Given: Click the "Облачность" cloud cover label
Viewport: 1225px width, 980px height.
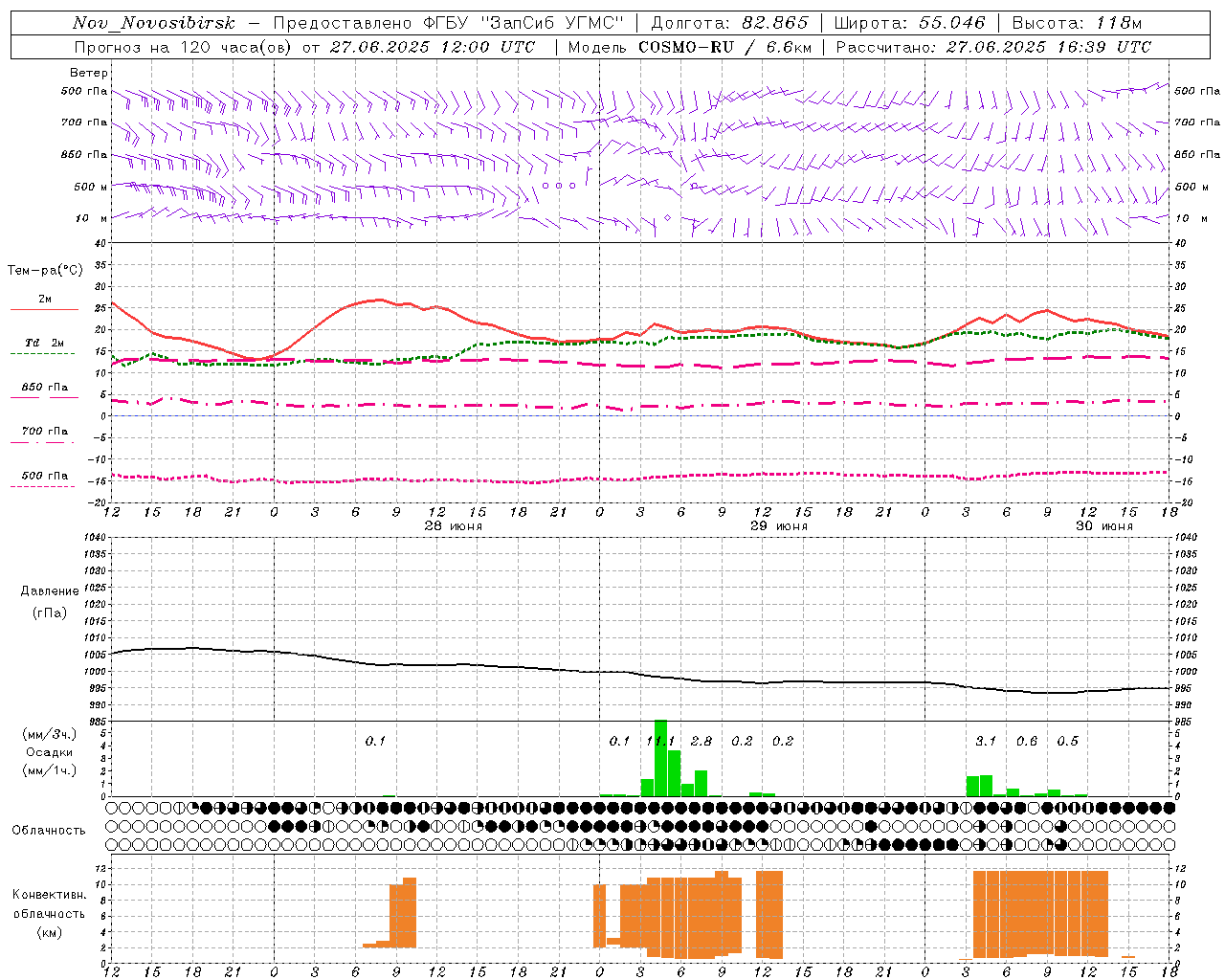Looking at the screenshot, I should (x=49, y=830).
